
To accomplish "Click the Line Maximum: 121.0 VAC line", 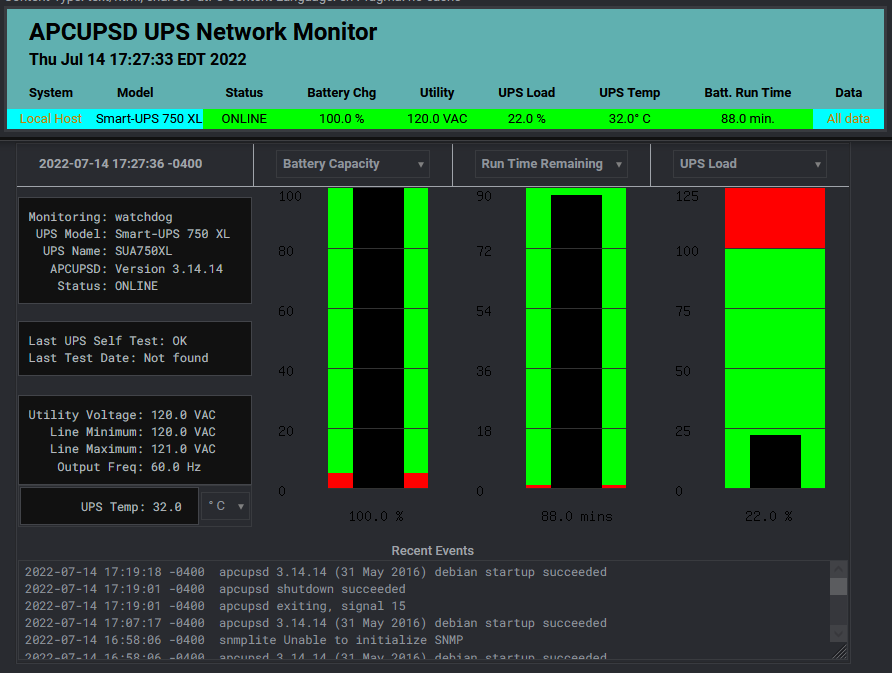I will pyautogui.click(x=133, y=449).
